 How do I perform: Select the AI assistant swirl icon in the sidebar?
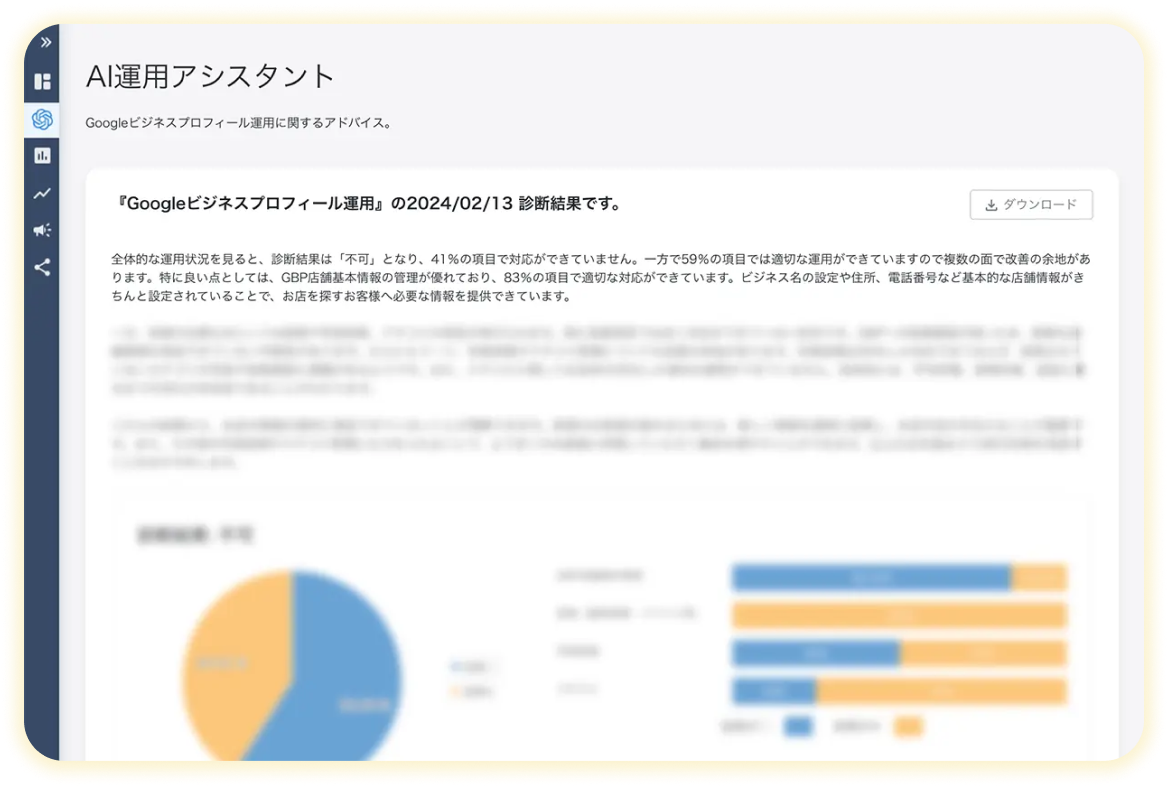point(42,119)
